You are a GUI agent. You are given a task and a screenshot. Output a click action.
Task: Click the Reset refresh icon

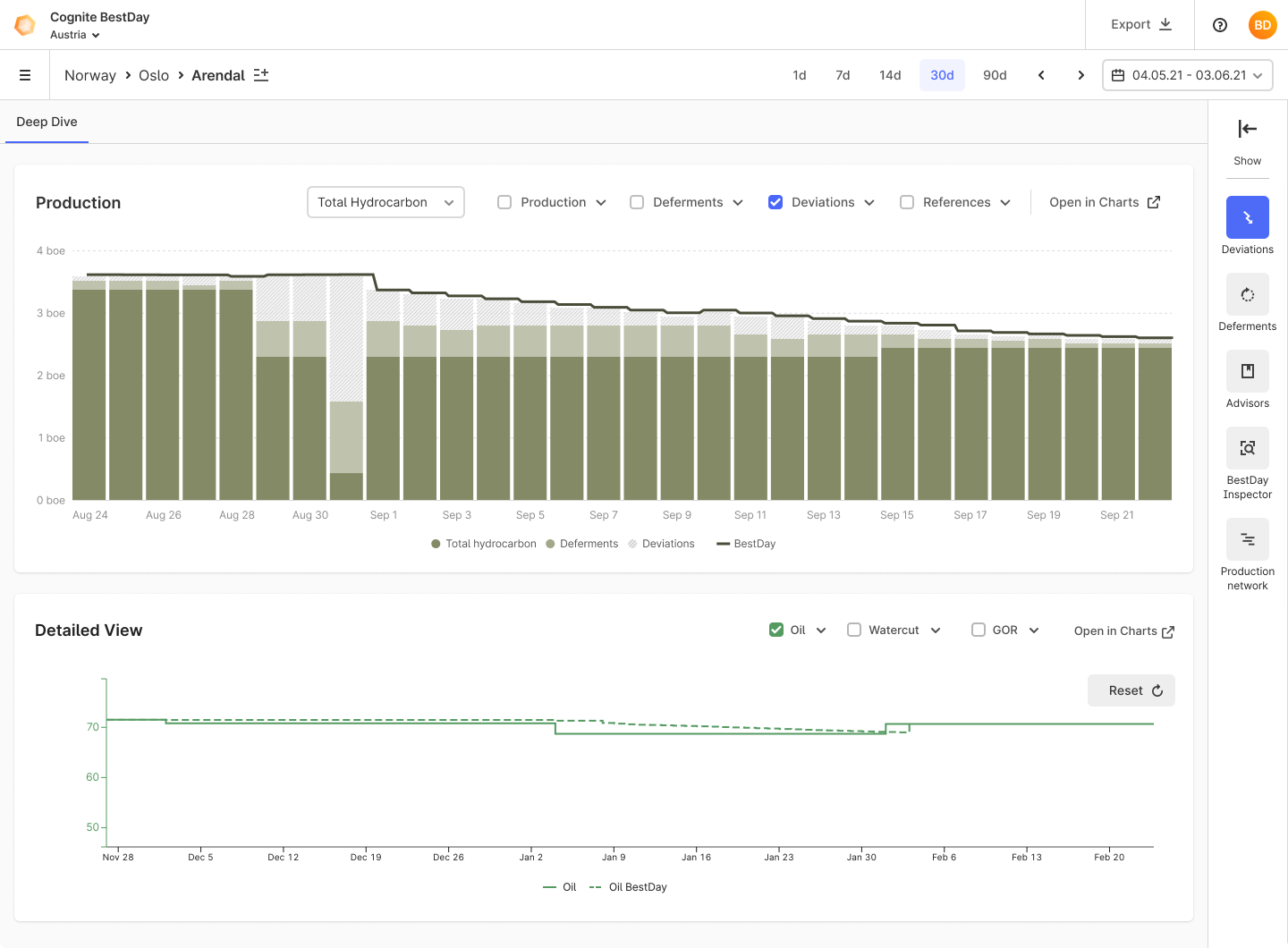point(1157,690)
